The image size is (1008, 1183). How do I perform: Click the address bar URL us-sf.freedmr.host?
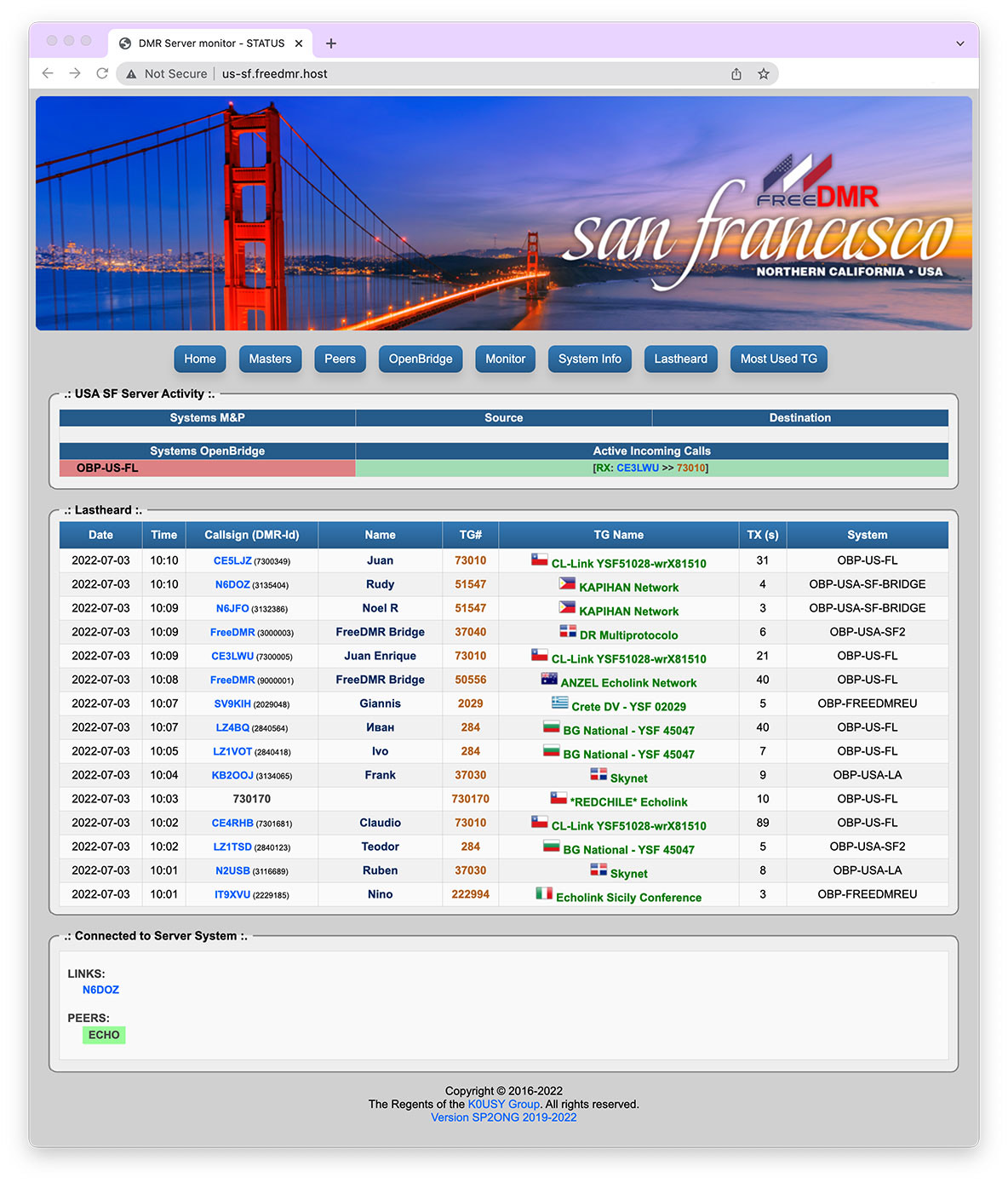275,74
